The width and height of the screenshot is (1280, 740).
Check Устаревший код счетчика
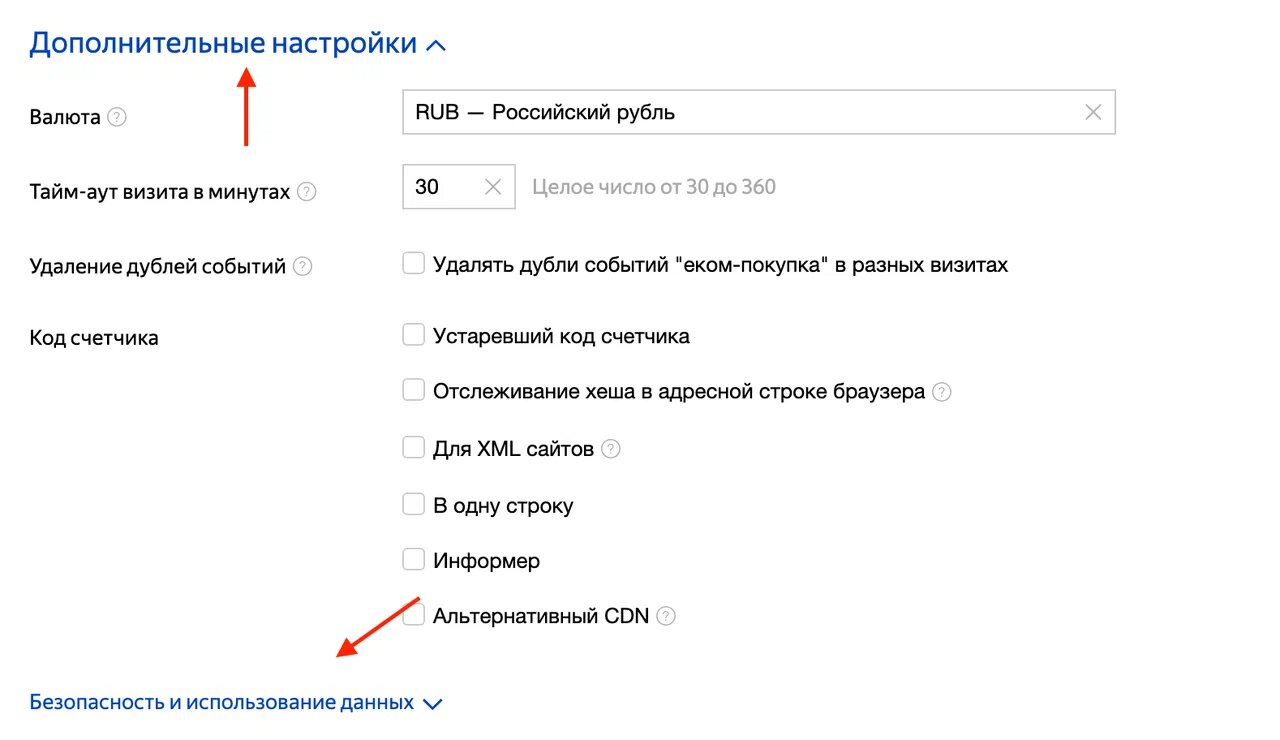tap(413, 334)
